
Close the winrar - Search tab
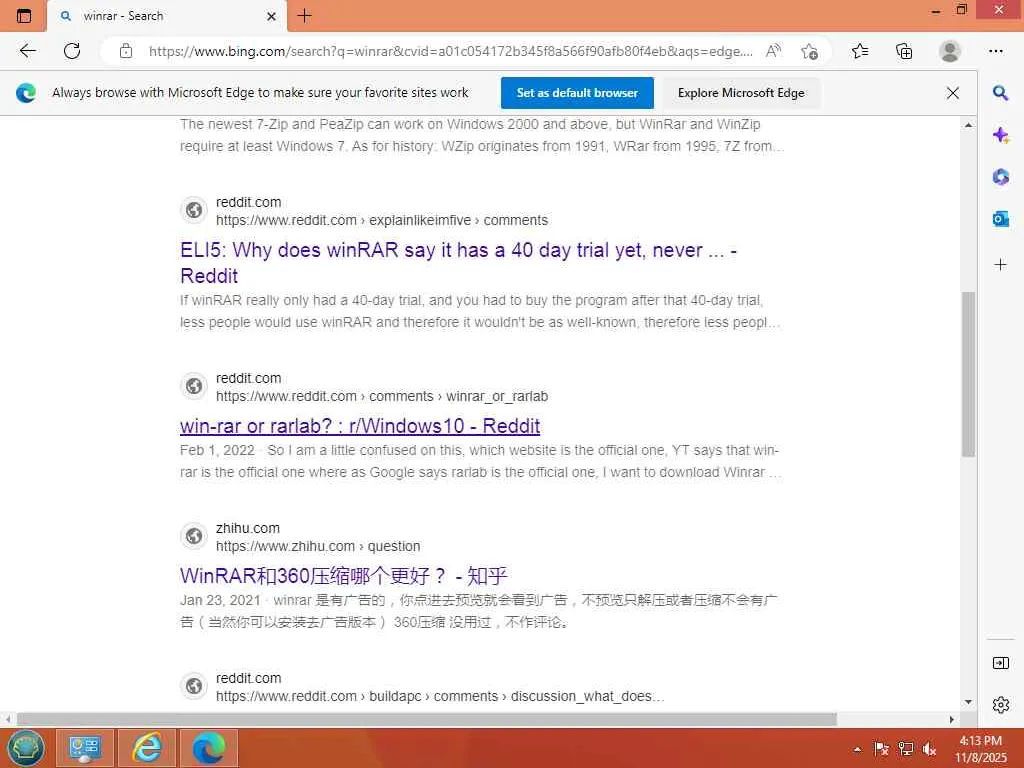[x=272, y=16]
